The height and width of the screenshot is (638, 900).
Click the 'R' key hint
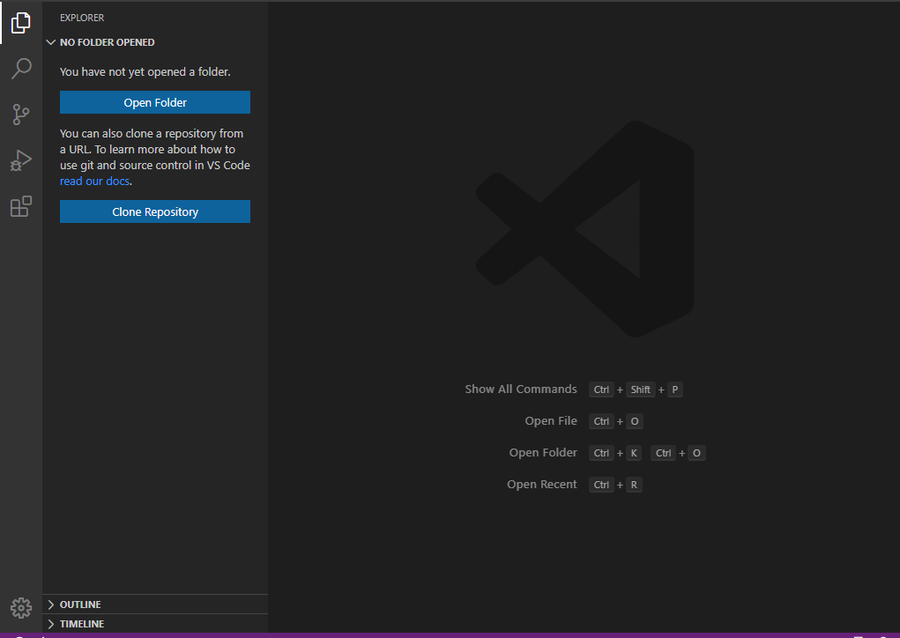[634, 484]
